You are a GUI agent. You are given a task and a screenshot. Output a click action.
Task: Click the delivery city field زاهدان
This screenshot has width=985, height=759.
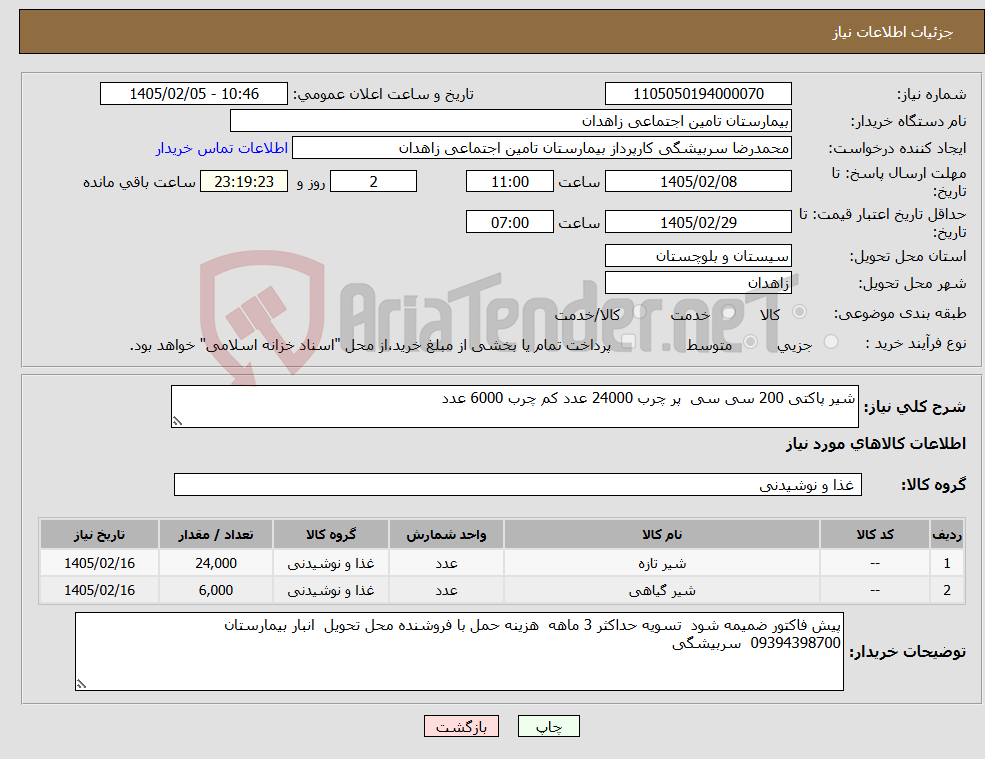click(698, 283)
